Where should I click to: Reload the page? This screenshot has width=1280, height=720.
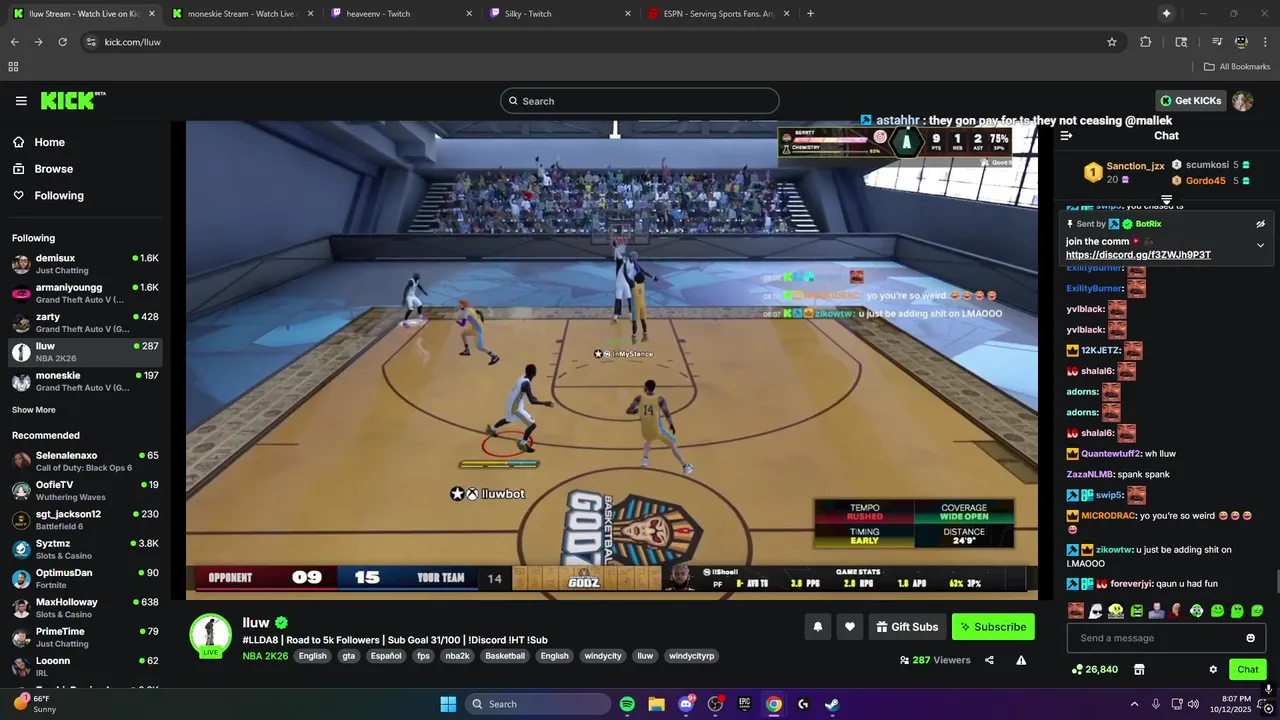(62, 42)
